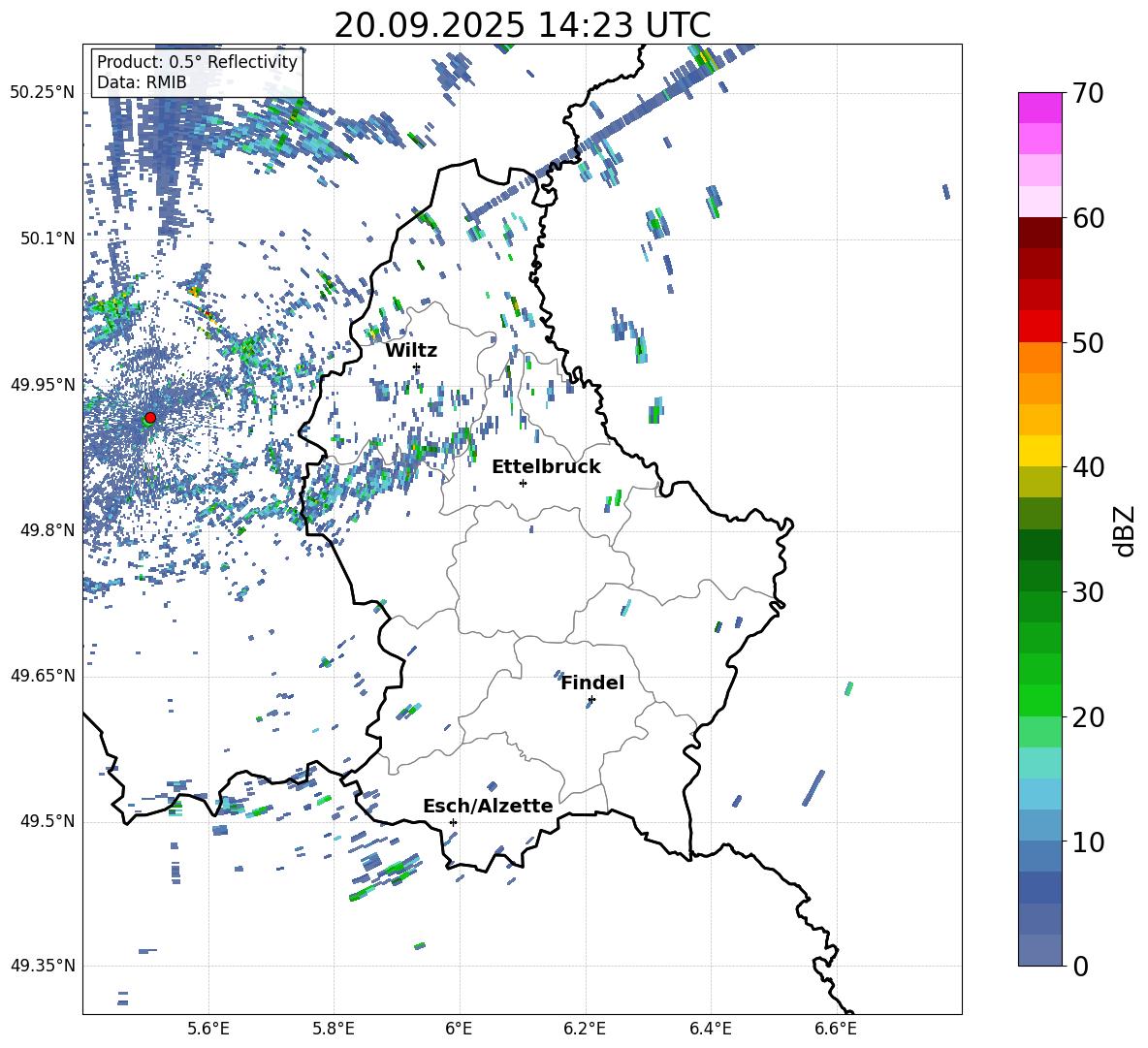1148x1048 pixels.
Task: Click the red radar location dot
Action: (150, 418)
